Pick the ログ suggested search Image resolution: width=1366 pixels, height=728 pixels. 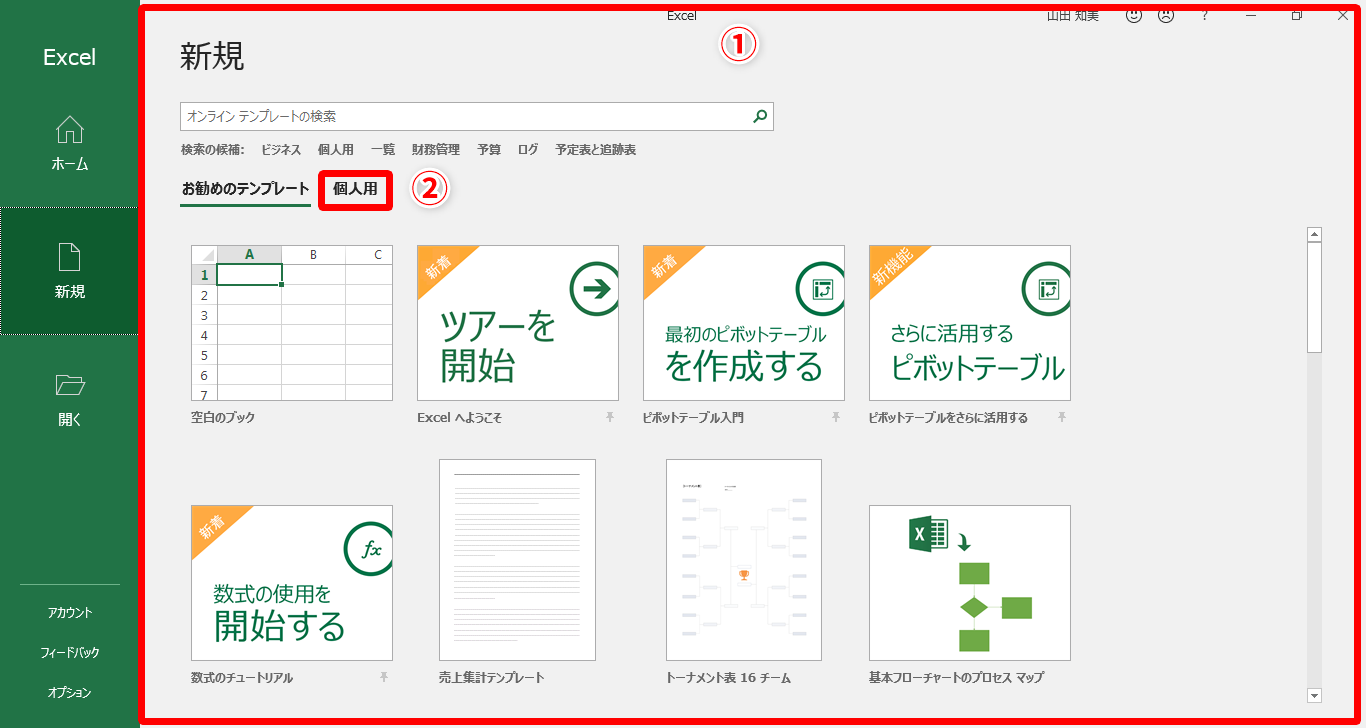click(528, 150)
